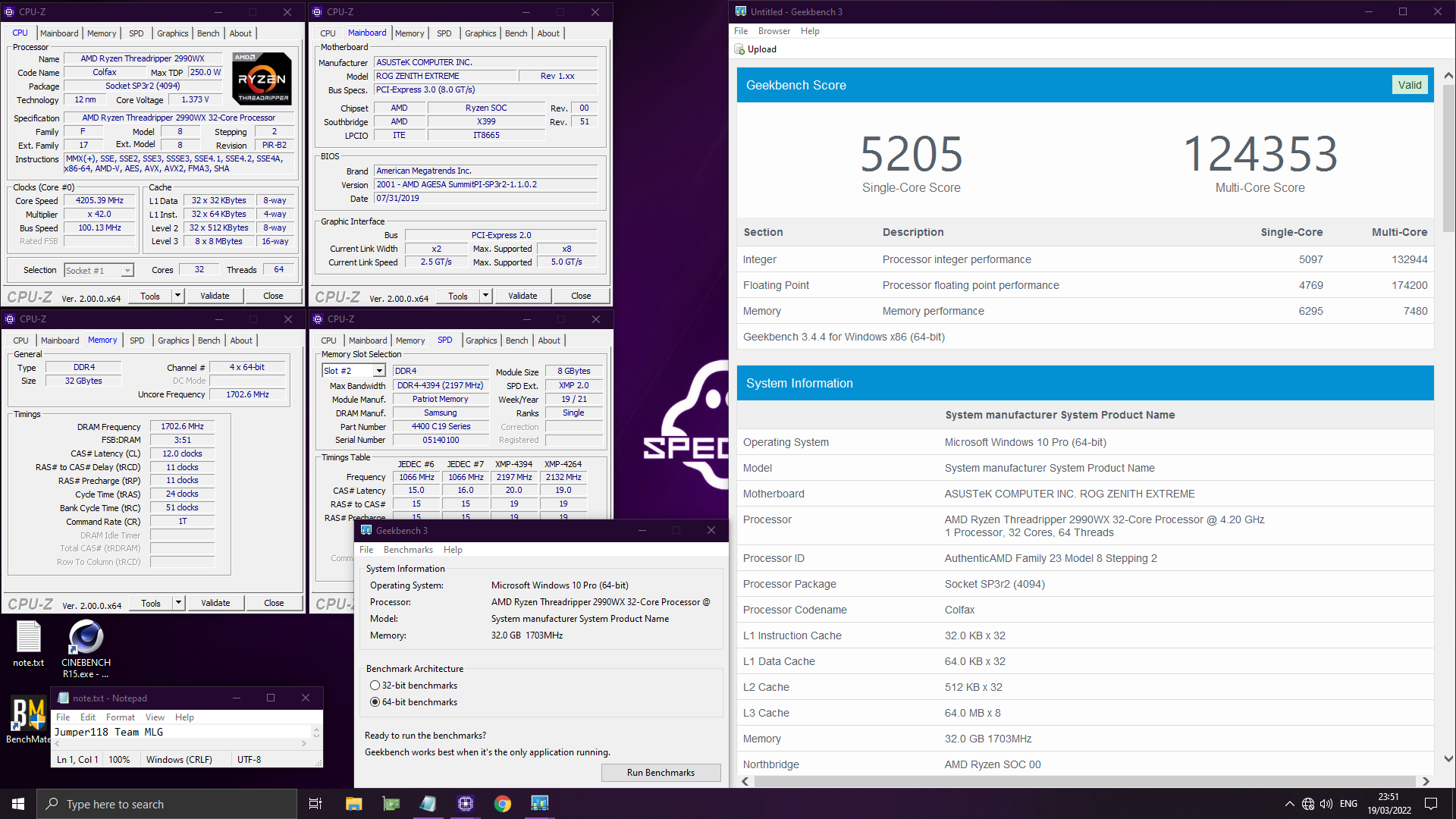
Task: Click the Valid badge on the Geekbench score
Action: pyautogui.click(x=1410, y=85)
